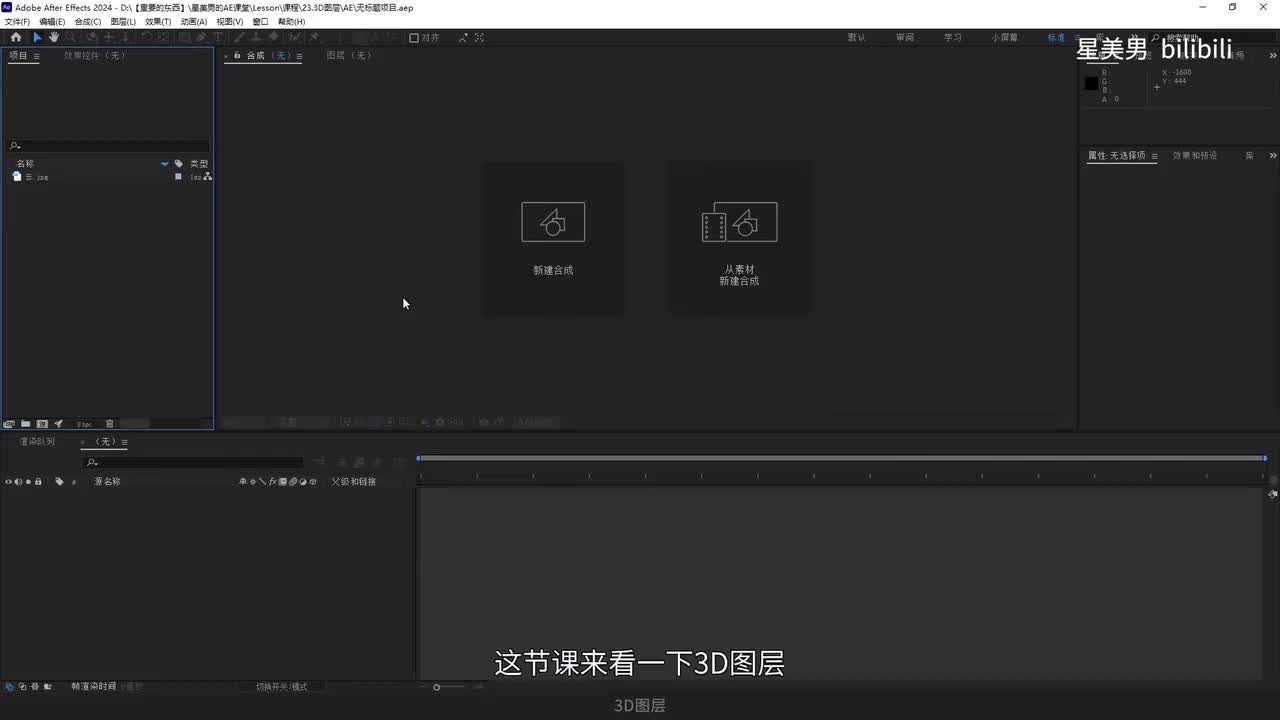Click the timeline search magnifier icon

[x=92, y=462]
